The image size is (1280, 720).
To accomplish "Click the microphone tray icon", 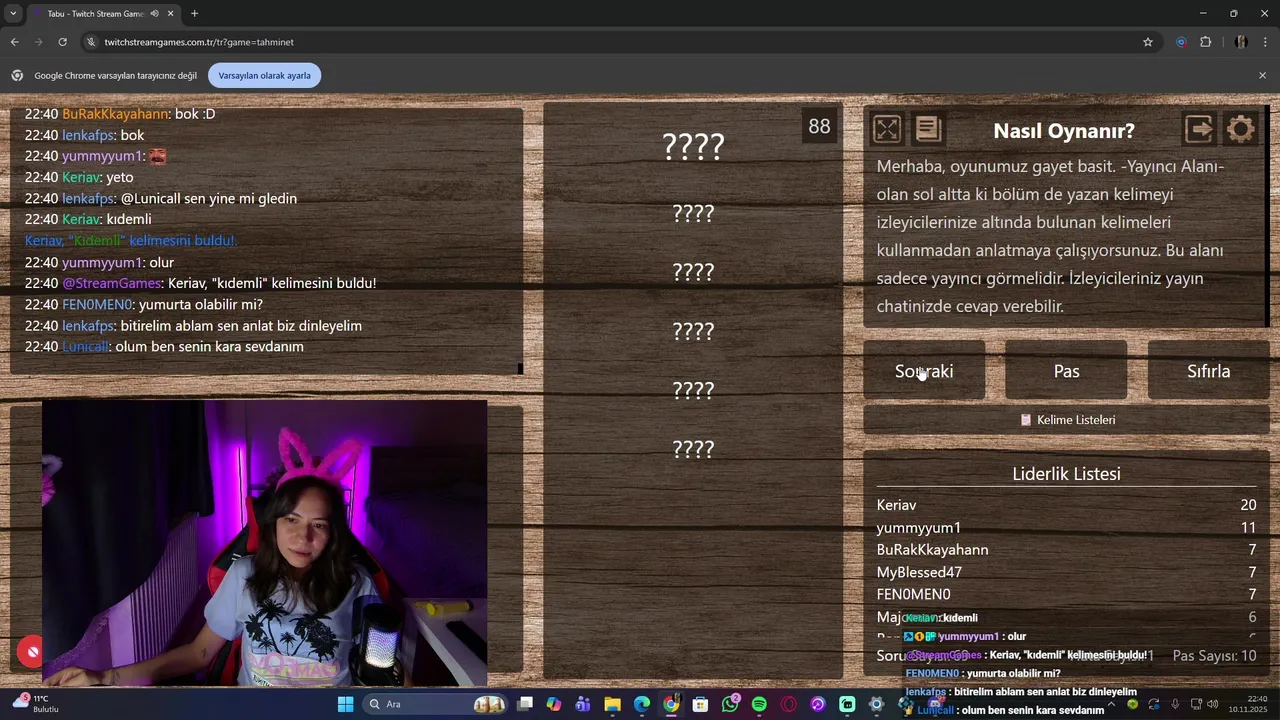I will pyautogui.click(x=1175, y=704).
